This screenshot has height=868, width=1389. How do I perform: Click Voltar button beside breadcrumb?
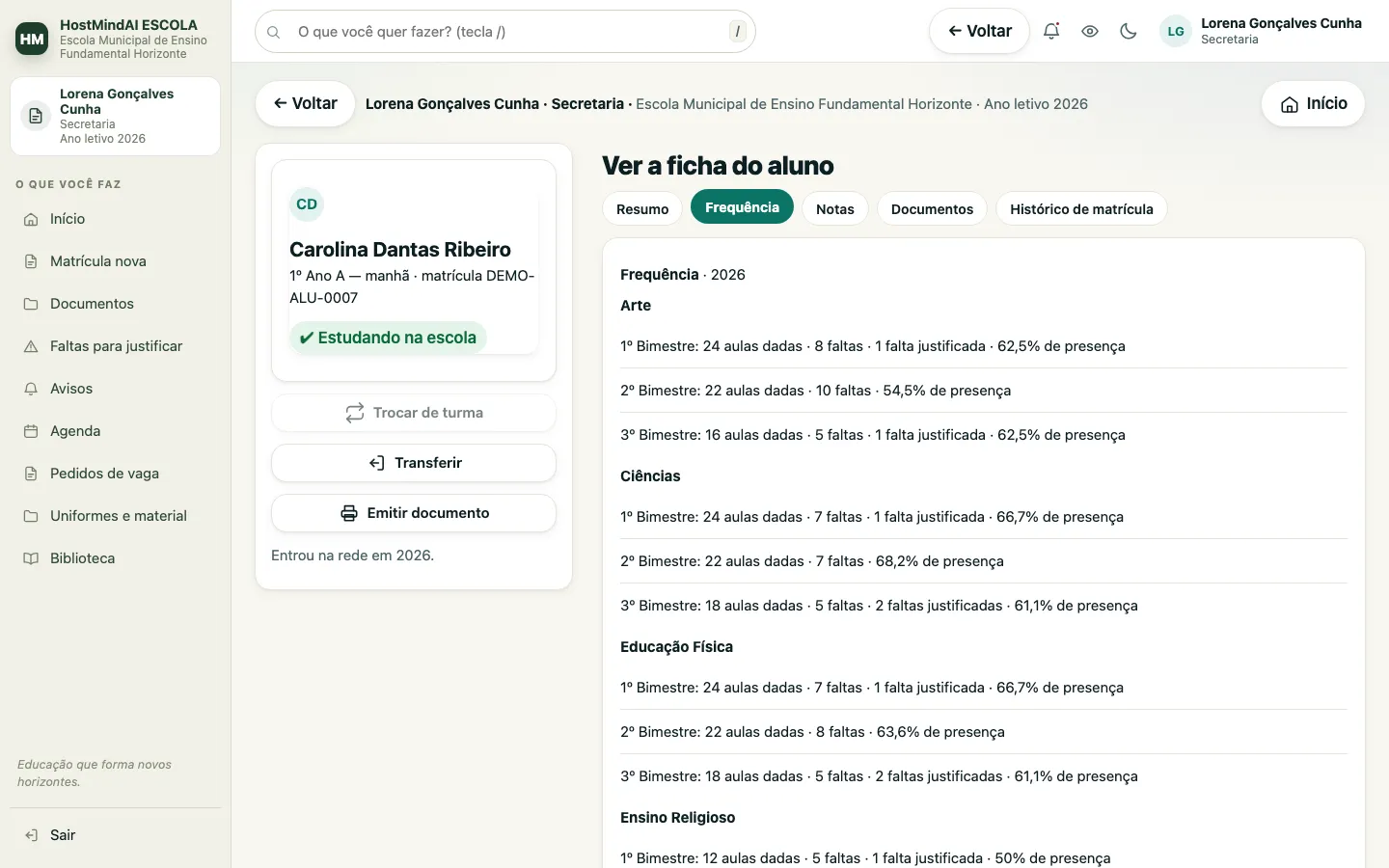click(305, 104)
